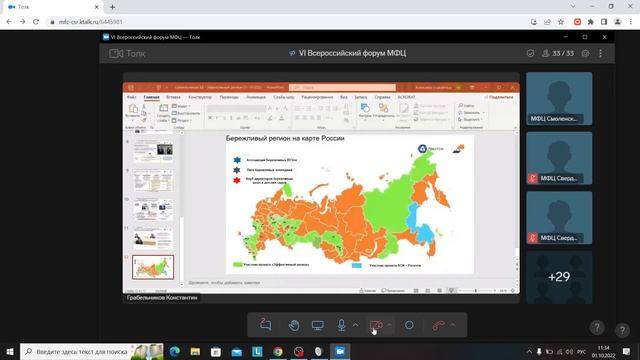This screenshot has width=640, height=360.
Task: Open the red extension icon
Action: (577, 22)
